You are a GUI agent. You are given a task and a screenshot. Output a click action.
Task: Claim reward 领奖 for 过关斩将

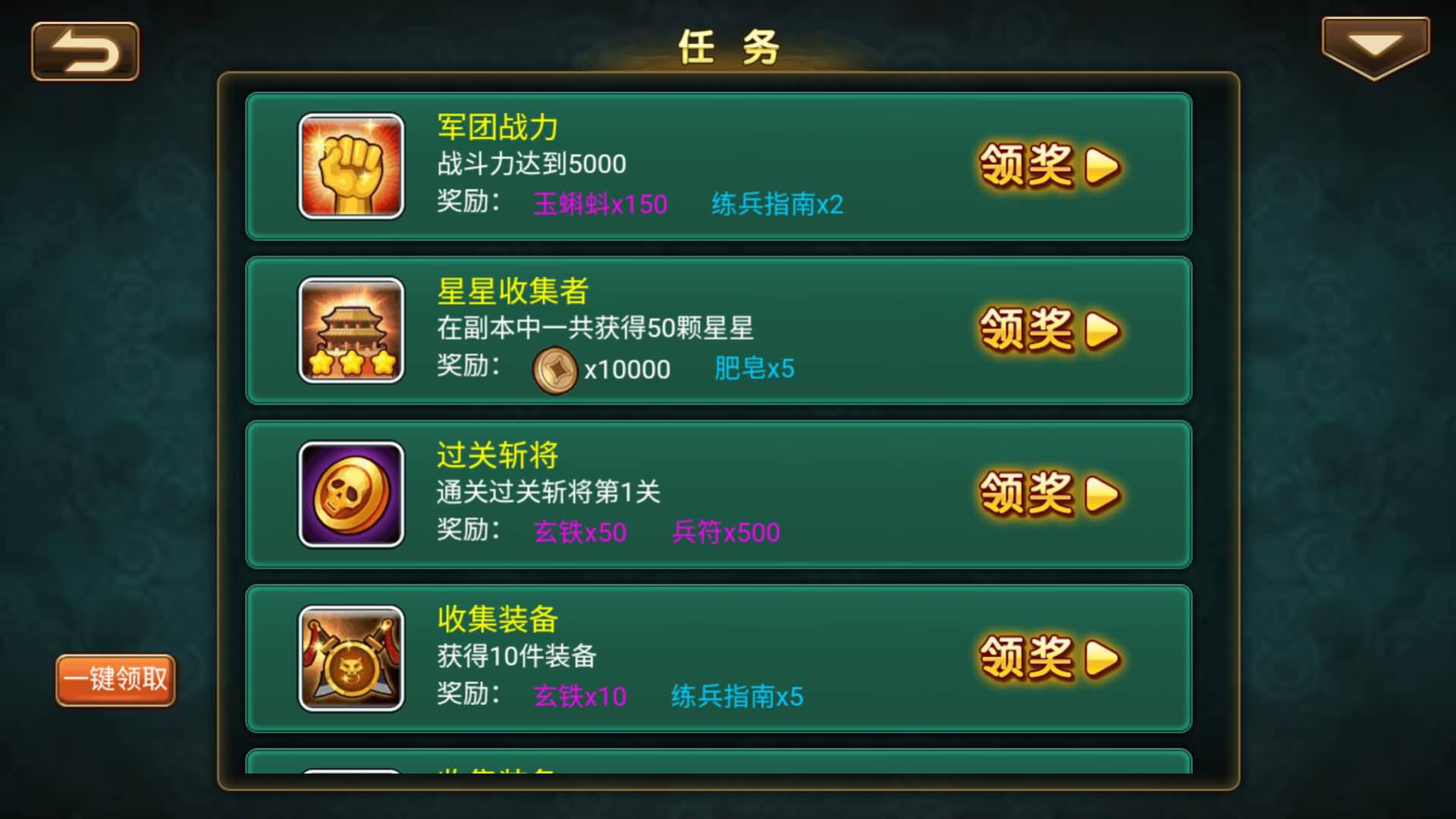click(1050, 494)
